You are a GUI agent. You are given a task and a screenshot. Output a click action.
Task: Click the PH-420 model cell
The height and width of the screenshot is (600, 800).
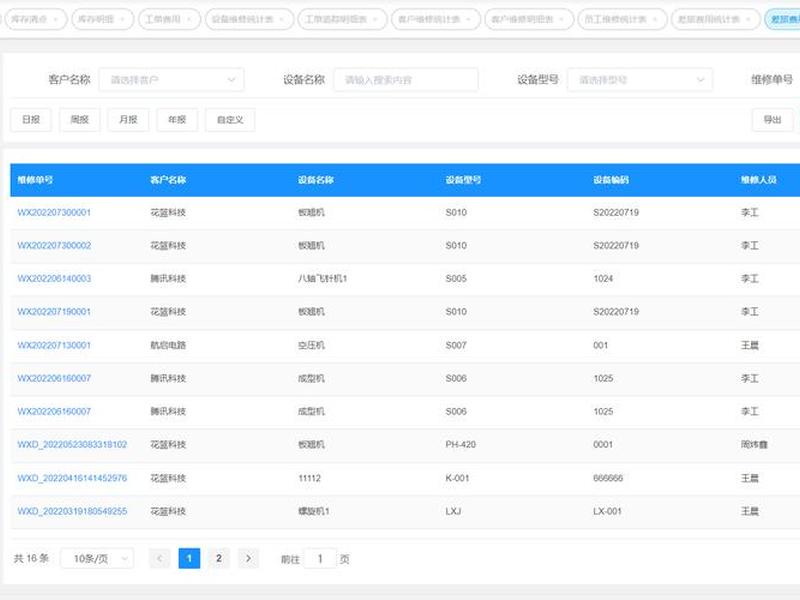pos(461,444)
